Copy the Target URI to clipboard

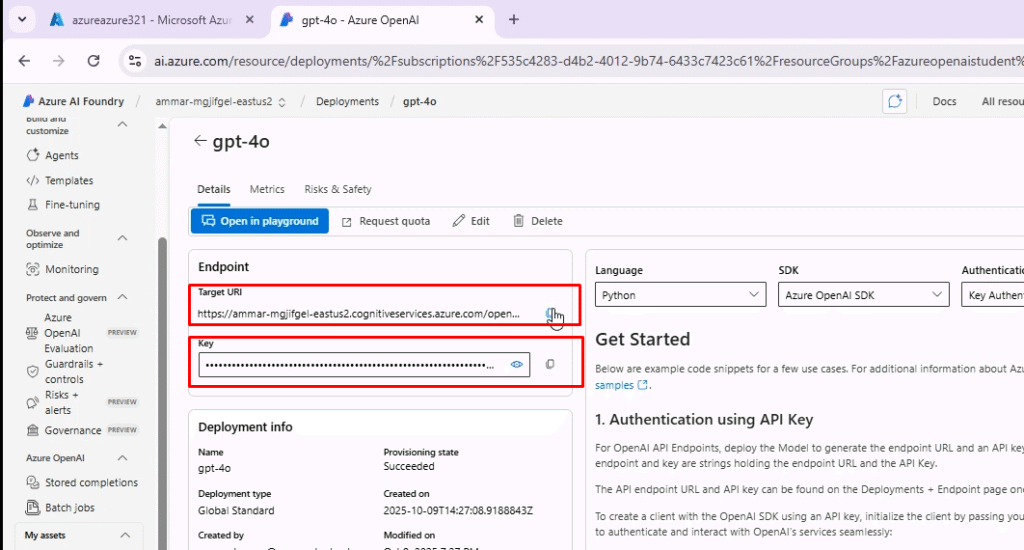550,314
